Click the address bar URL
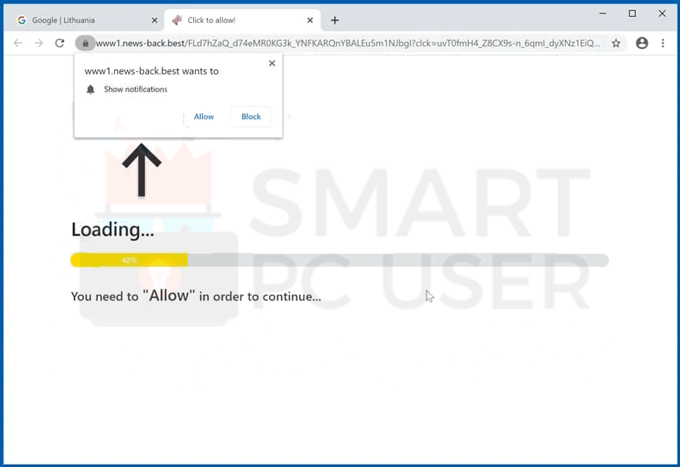Image resolution: width=680 pixels, height=467 pixels. pyautogui.click(x=347, y=43)
